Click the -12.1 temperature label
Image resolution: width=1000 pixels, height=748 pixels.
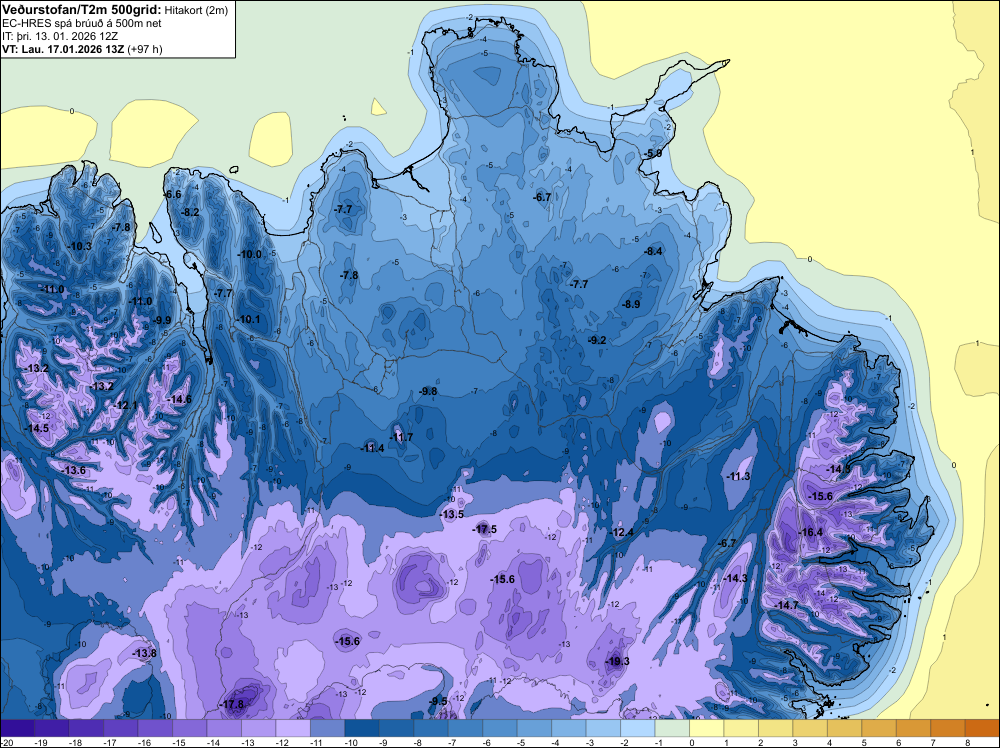tap(126, 405)
